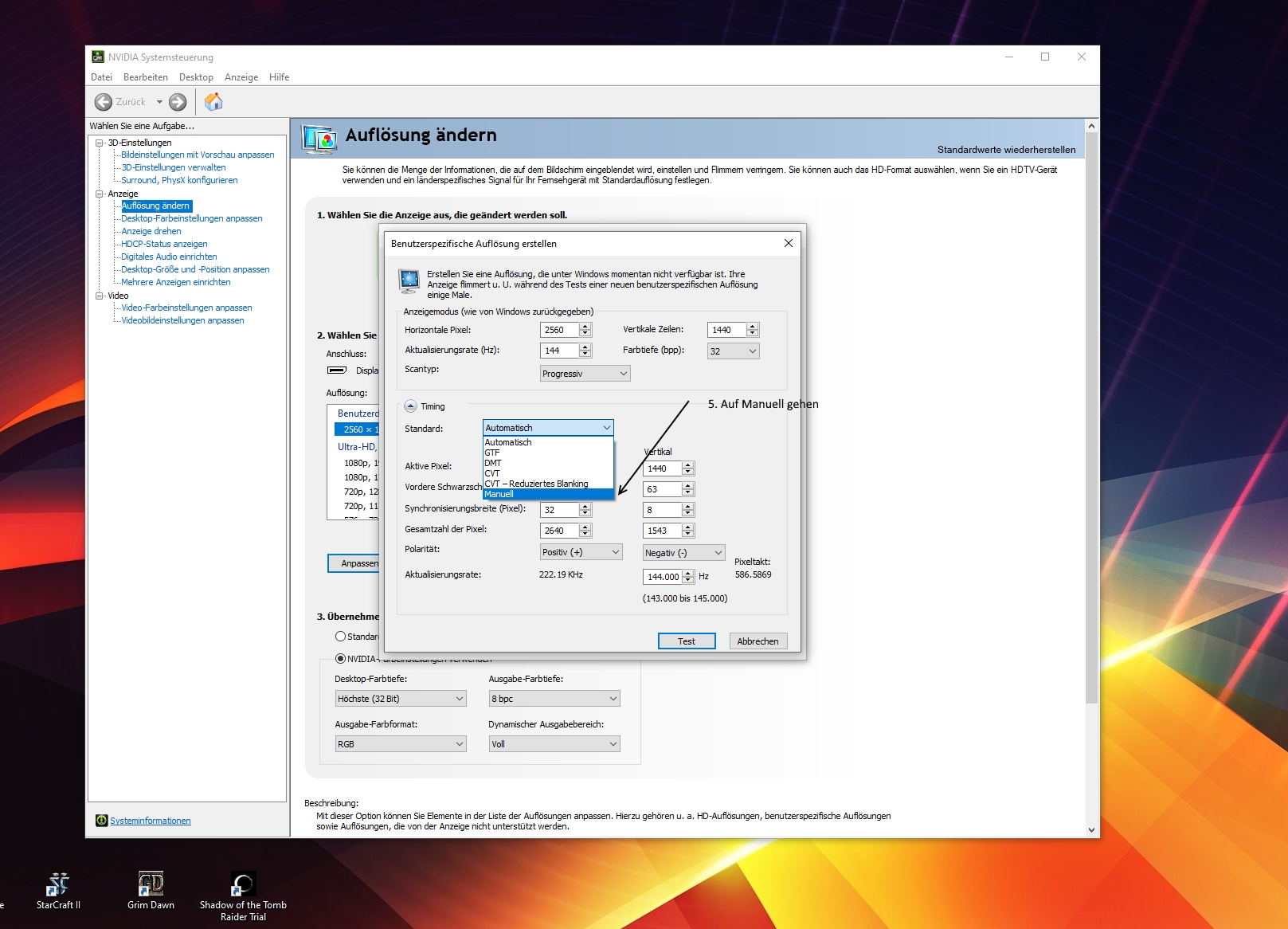Choose Automatisch in the opened list
The image size is (1288, 929).
pos(549,442)
